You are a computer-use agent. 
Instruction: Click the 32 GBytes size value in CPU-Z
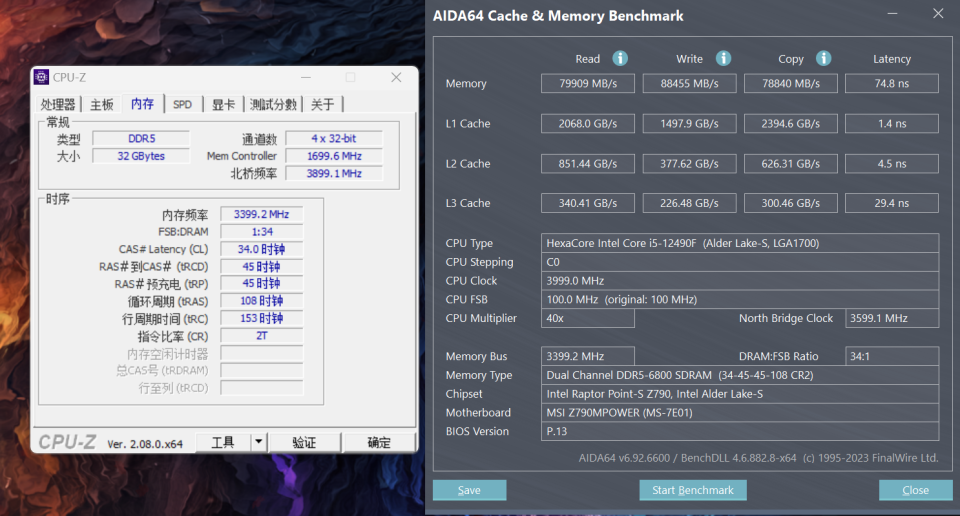141,156
